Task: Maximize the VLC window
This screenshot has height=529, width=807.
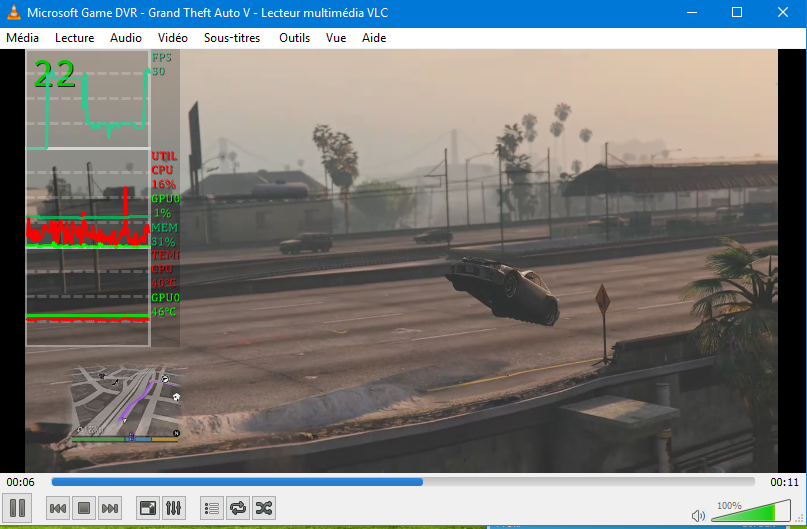Action: click(737, 12)
